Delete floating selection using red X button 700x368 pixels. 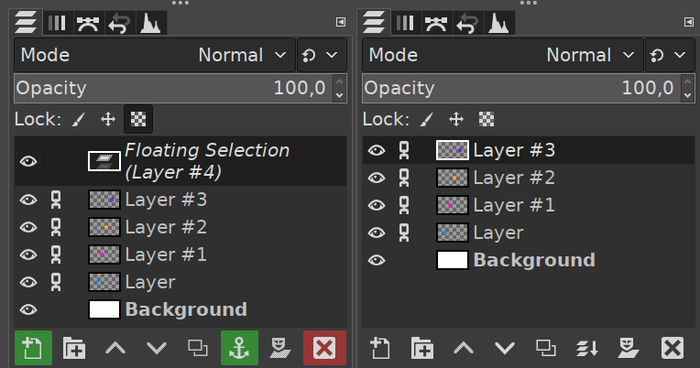(x=325, y=348)
